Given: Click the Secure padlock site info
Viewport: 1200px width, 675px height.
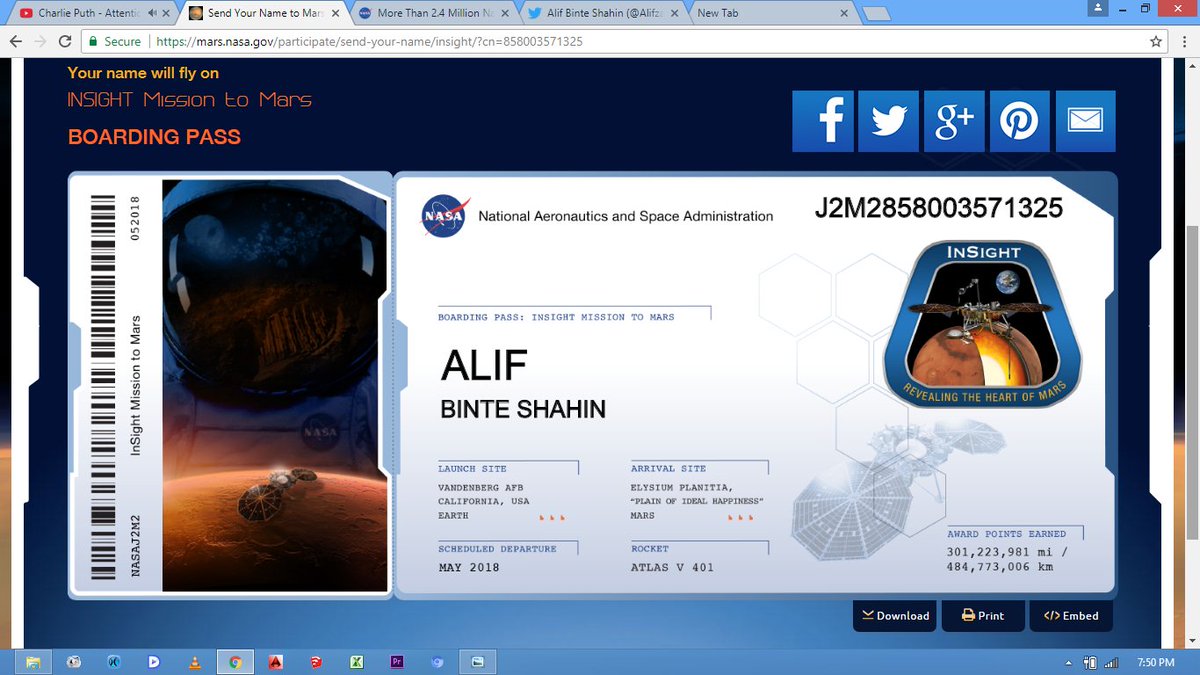Looking at the screenshot, I should [114, 42].
